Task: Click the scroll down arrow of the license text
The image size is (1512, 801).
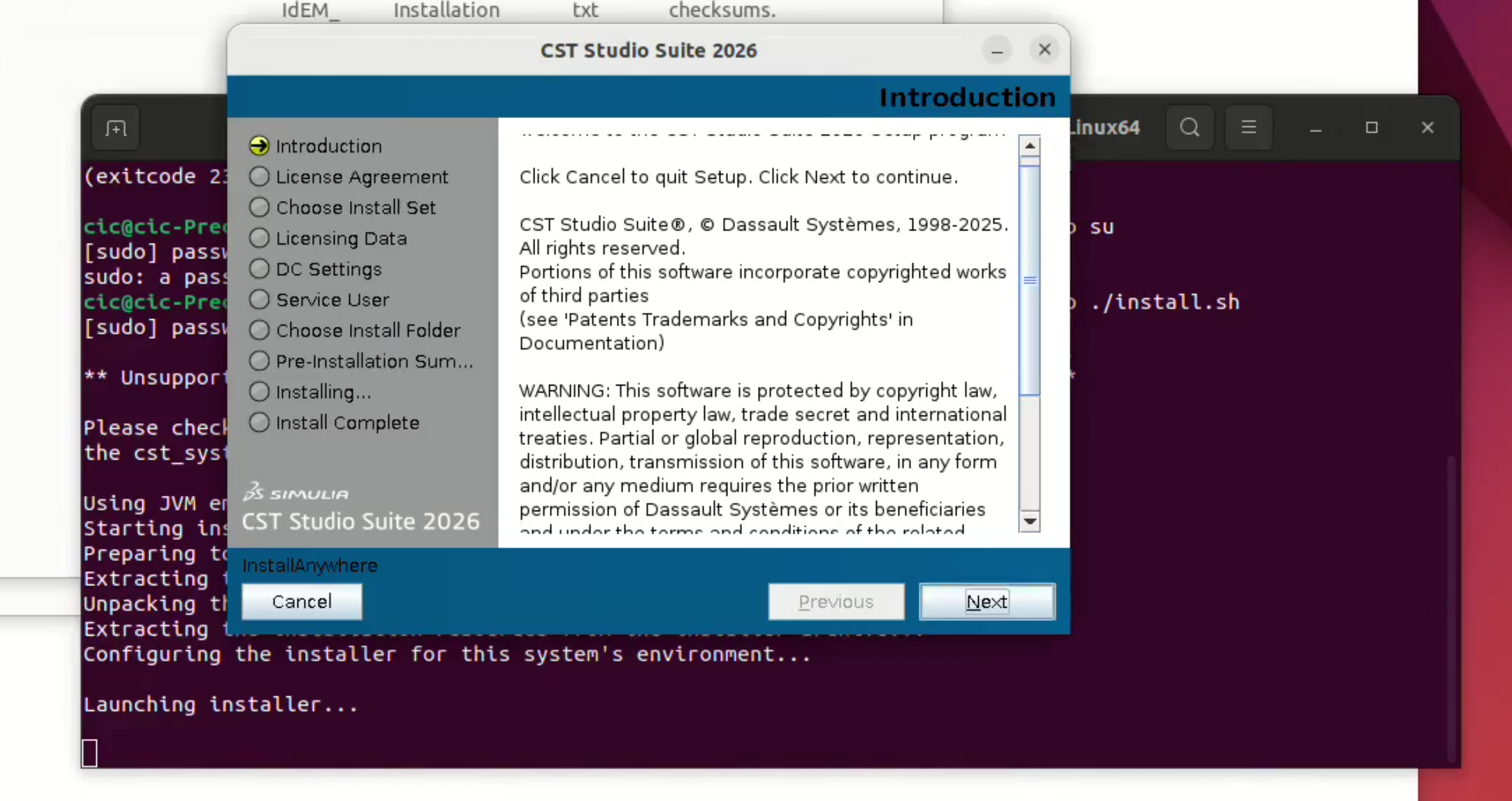Action: (1029, 521)
